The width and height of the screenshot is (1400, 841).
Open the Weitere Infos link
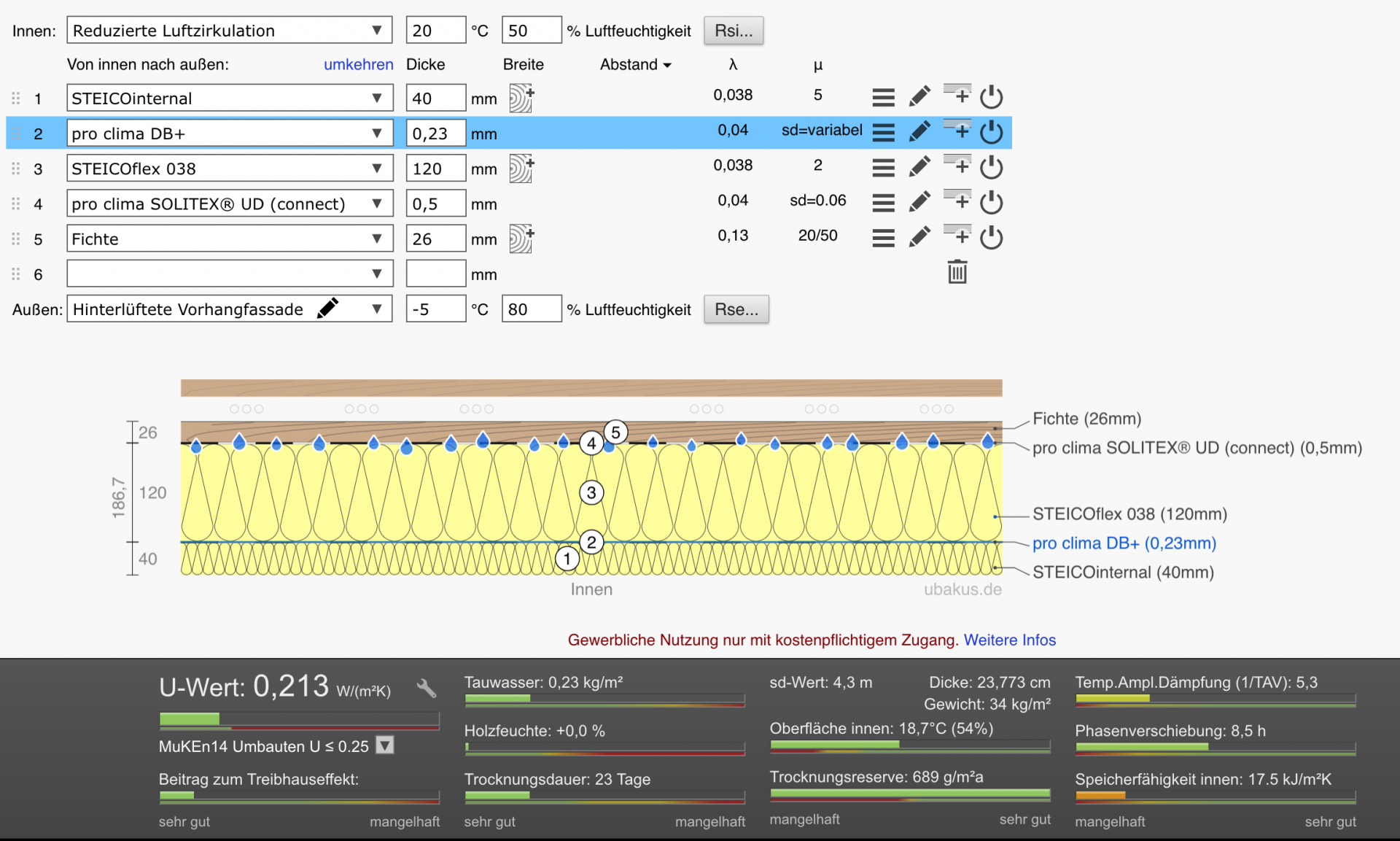pos(1010,640)
